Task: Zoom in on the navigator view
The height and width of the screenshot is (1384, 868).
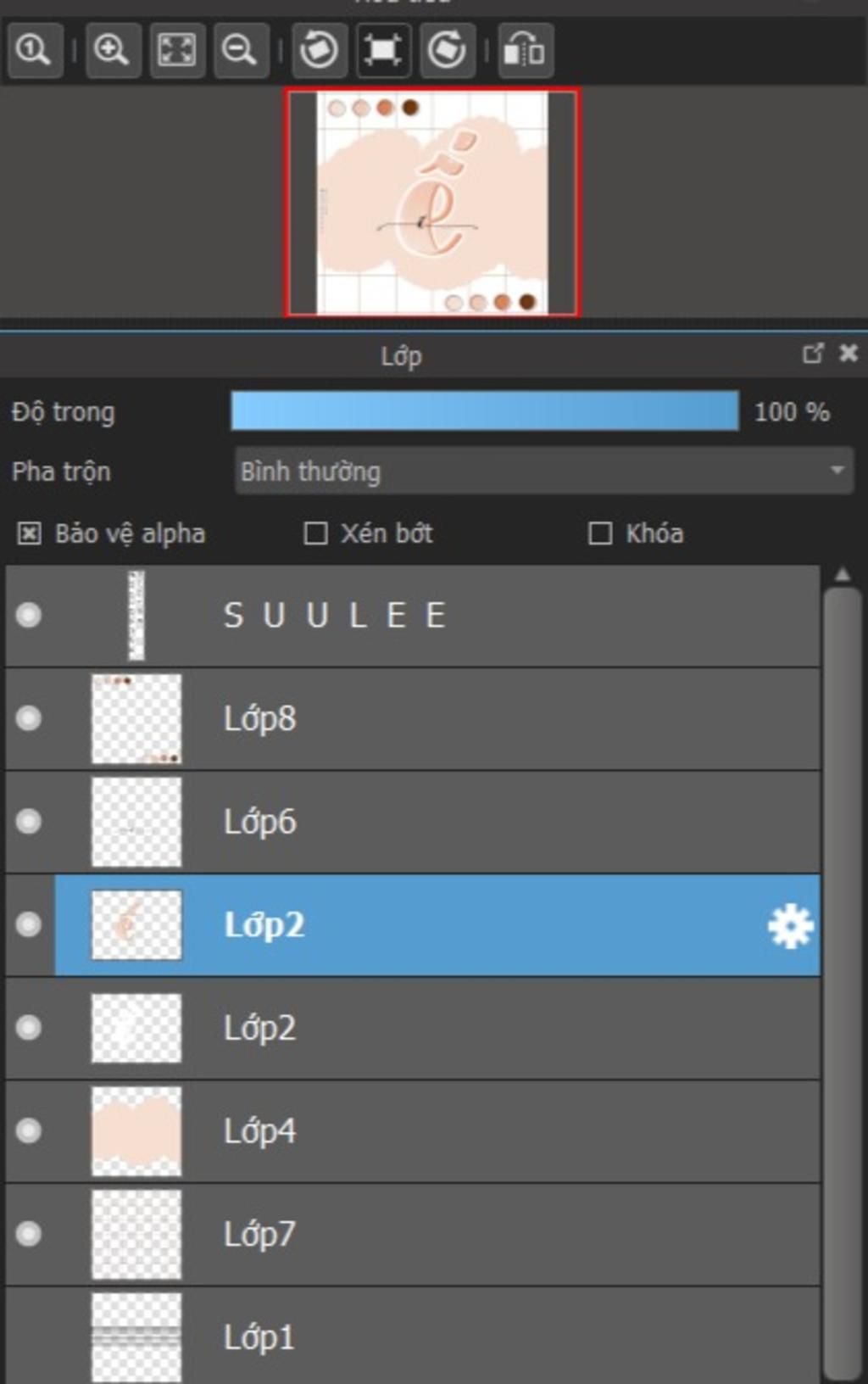Action: tap(113, 50)
